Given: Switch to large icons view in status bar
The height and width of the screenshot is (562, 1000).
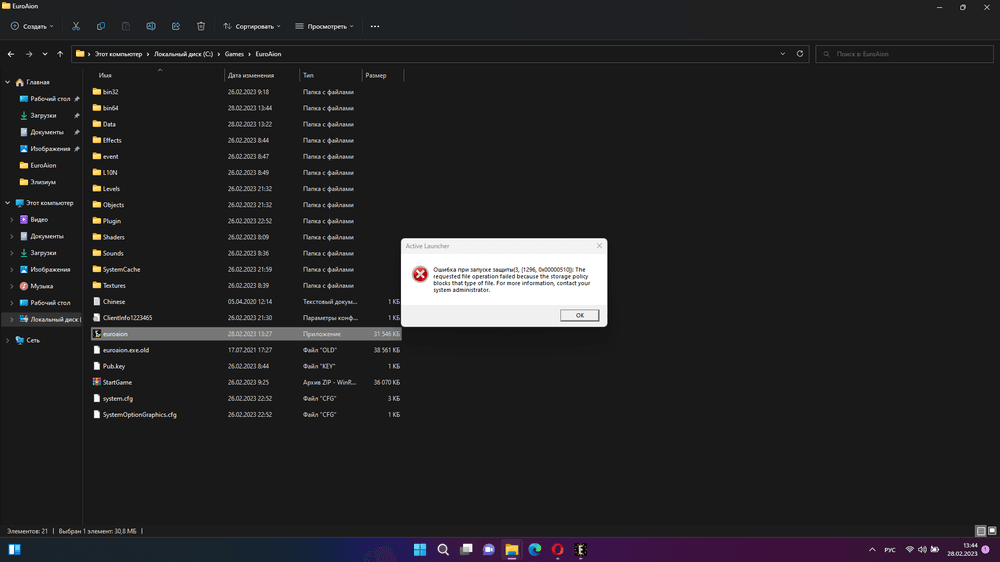Looking at the screenshot, I should tap(991, 530).
